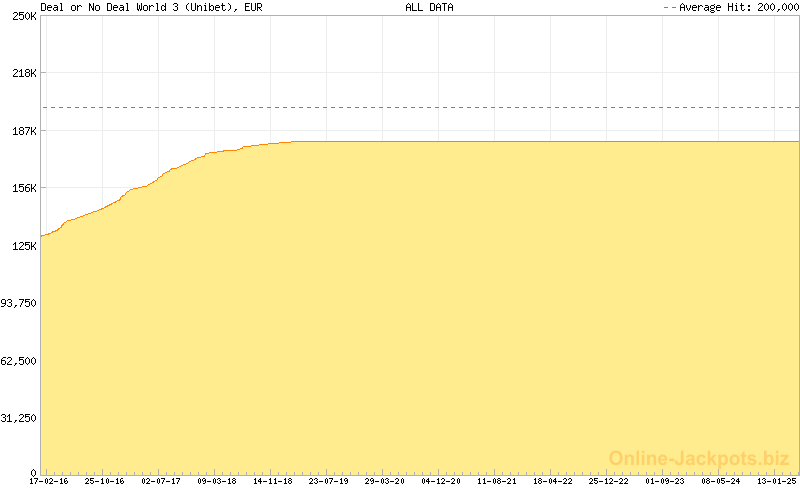Click the 62,500 y-axis value
Viewport: 800px width, 490px height.
point(20,361)
